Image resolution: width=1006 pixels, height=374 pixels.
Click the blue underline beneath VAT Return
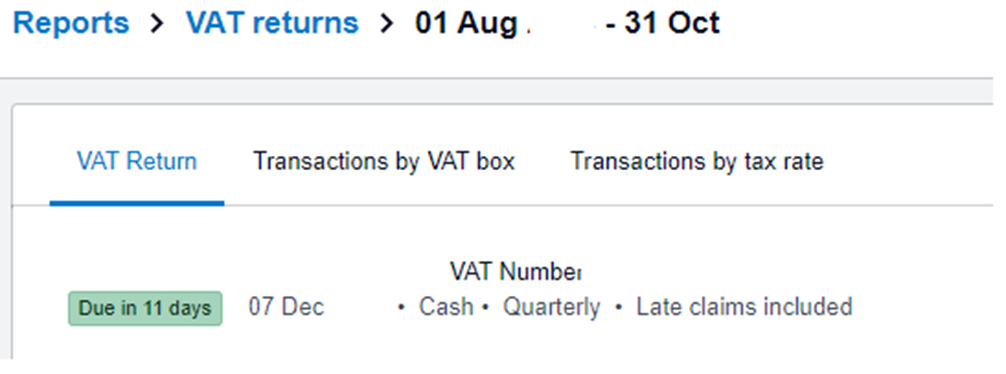[137, 203]
